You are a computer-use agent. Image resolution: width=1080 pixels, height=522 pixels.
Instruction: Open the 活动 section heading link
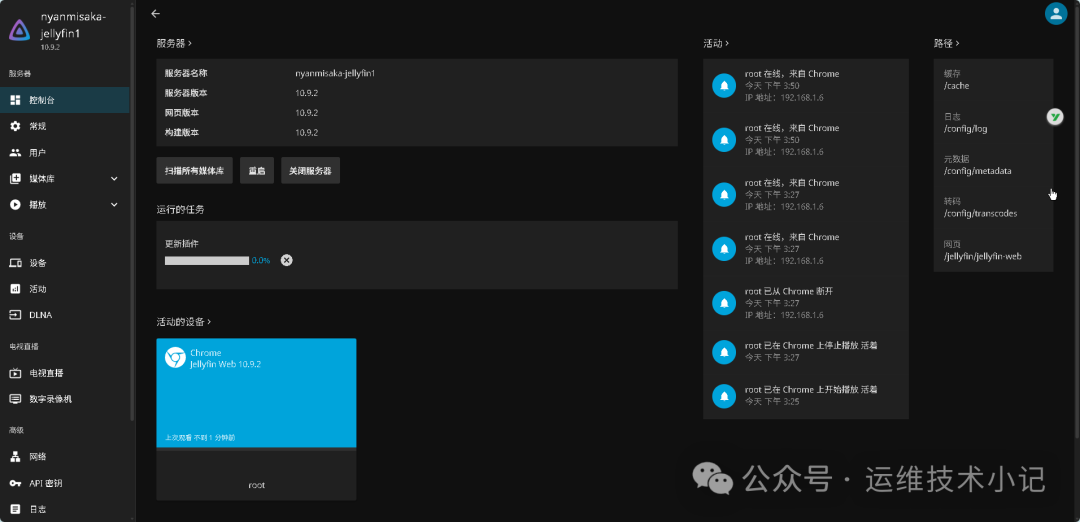pyautogui.click(x=716, y=43)
